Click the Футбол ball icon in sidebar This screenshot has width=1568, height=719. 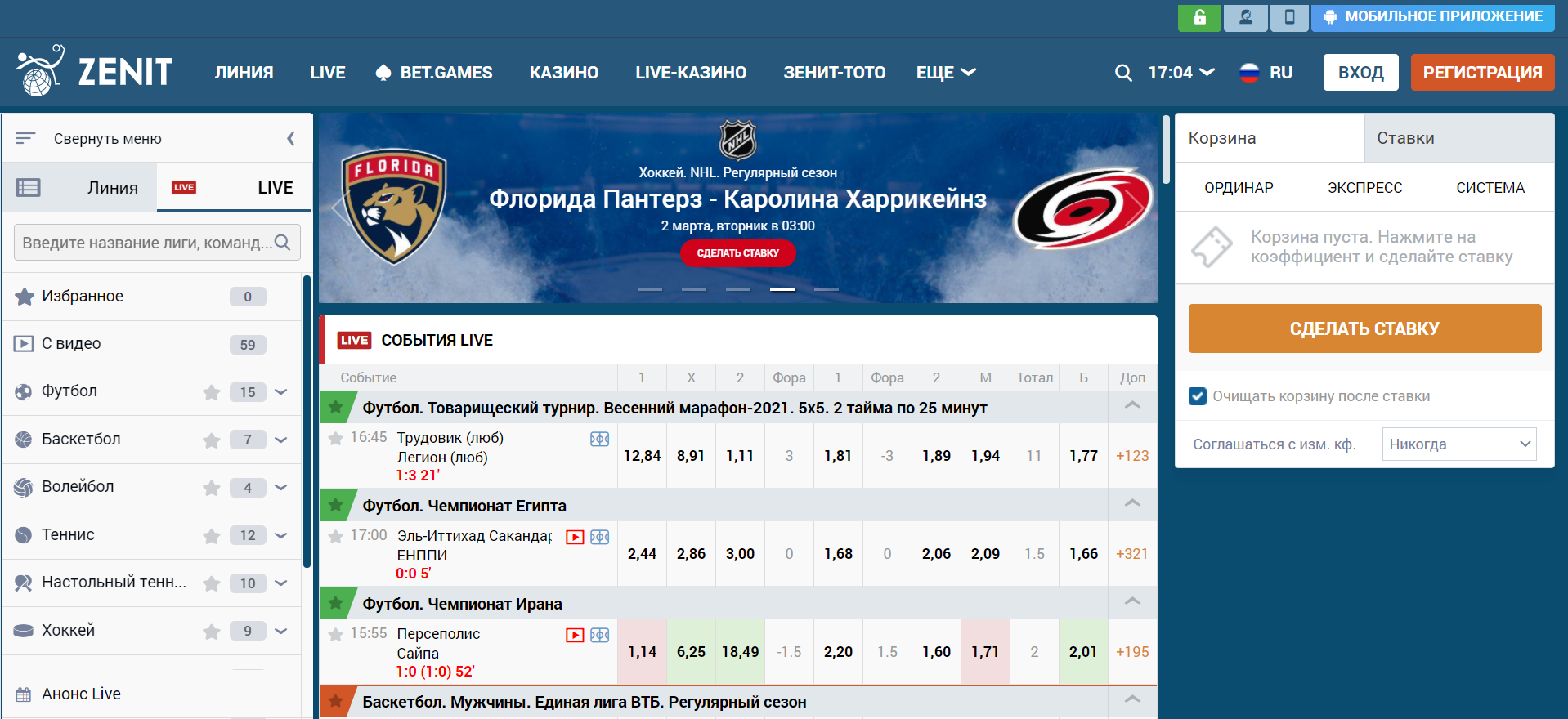(24, 391)
